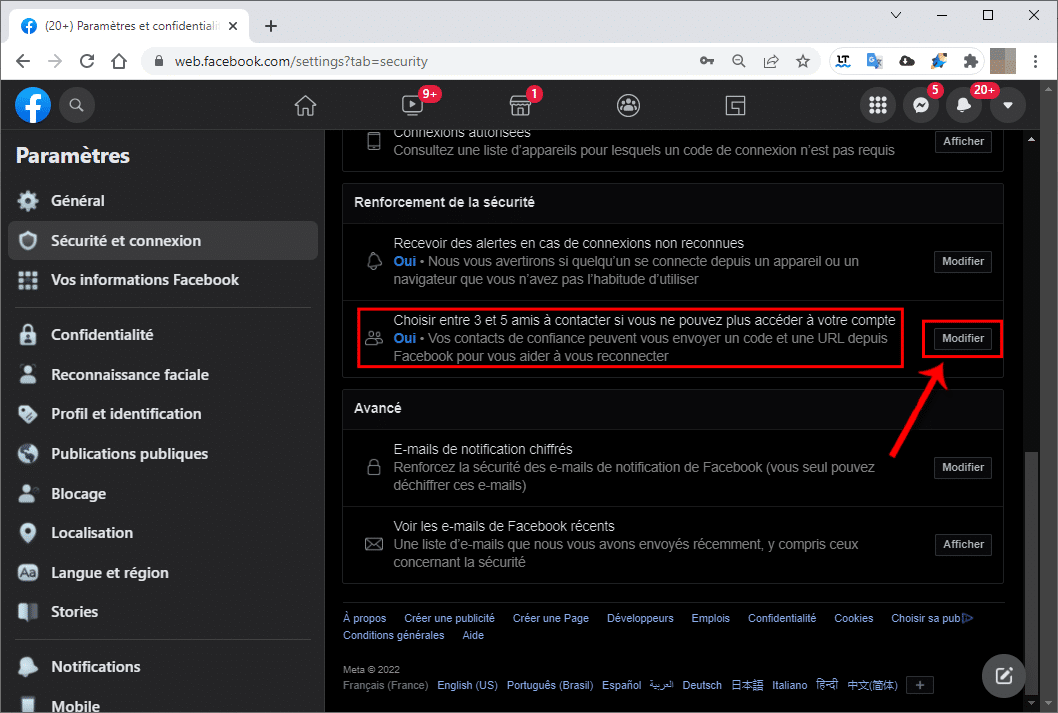
Task: Switch language to Italiano
Action: (789, 685)
